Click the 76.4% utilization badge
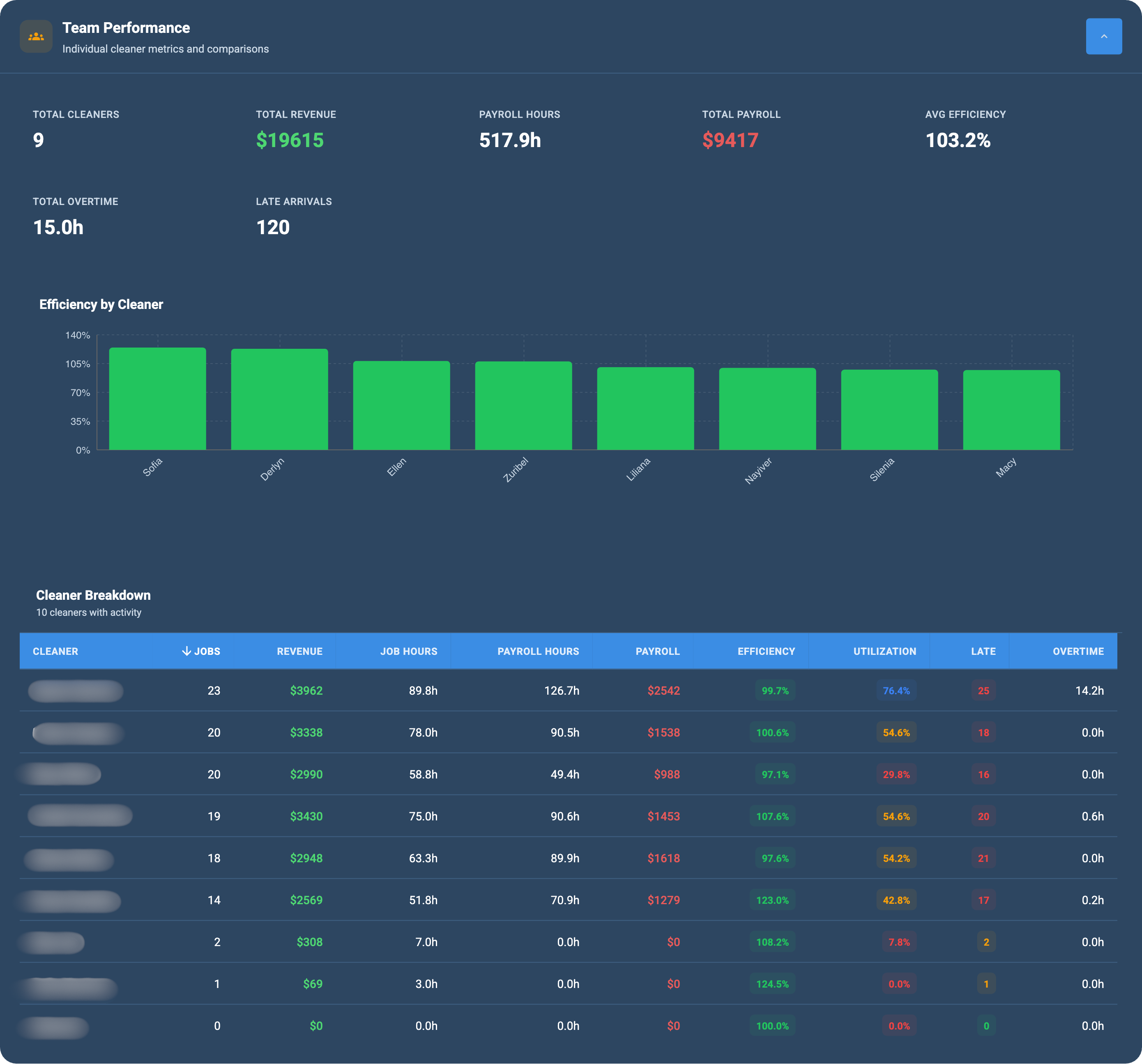Screen dimensions: 1142x1064 (897, 691)
